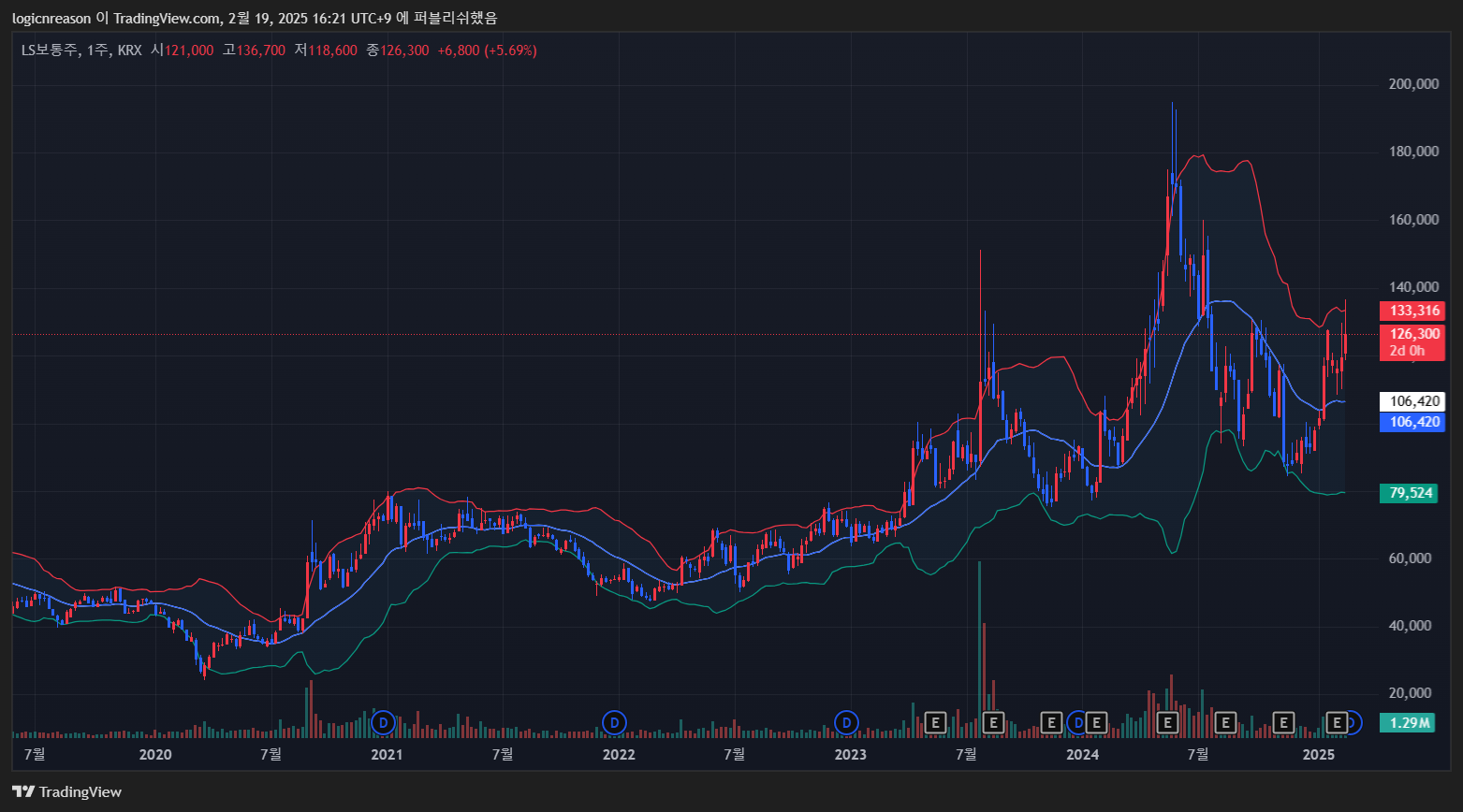Viewport: 1463px width, 812px height.
Task: Open the last earnings E marker before 2025
Action: click(x=1283, y=722)
